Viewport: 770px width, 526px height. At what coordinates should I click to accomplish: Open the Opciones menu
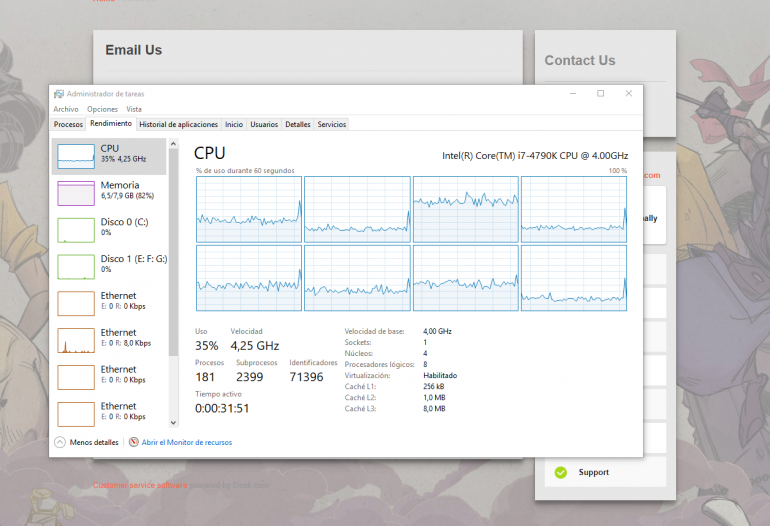point(102,109)
